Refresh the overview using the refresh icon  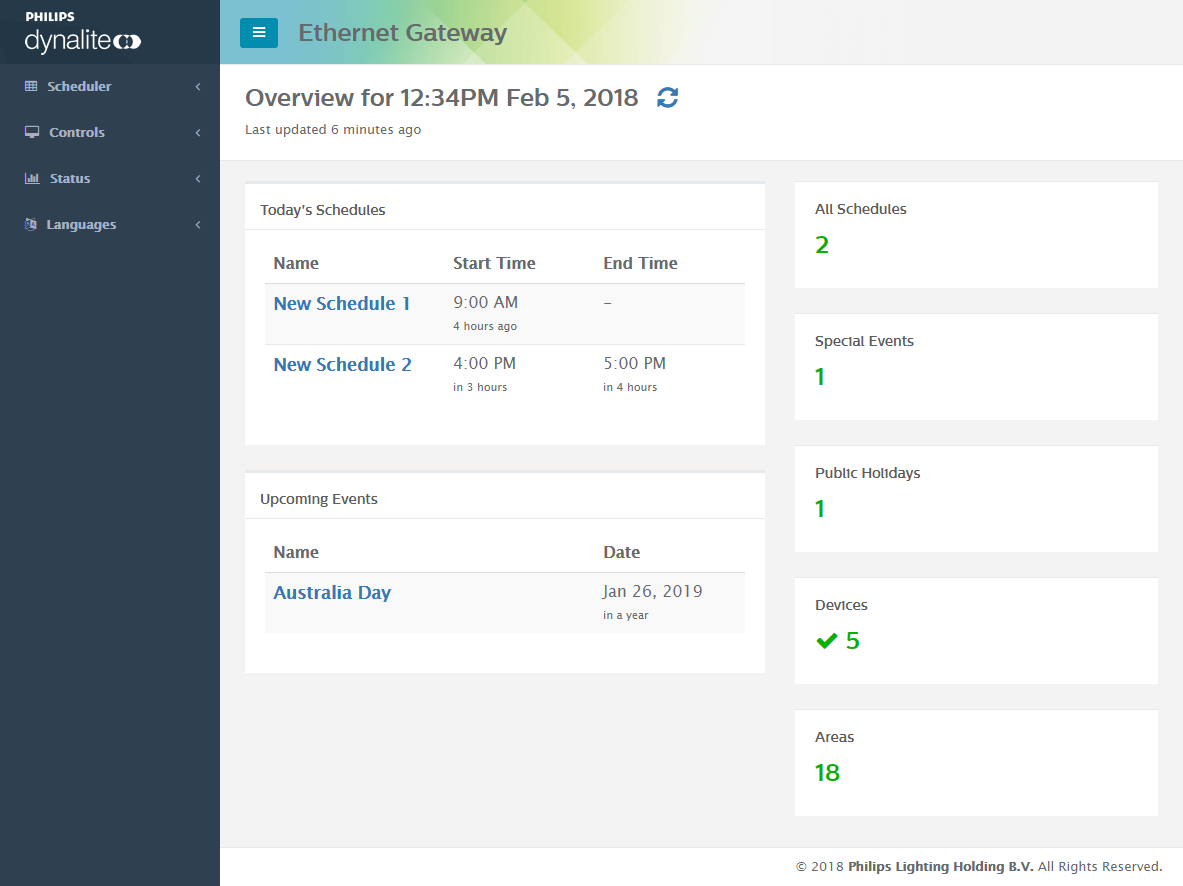tap(667, 97)
